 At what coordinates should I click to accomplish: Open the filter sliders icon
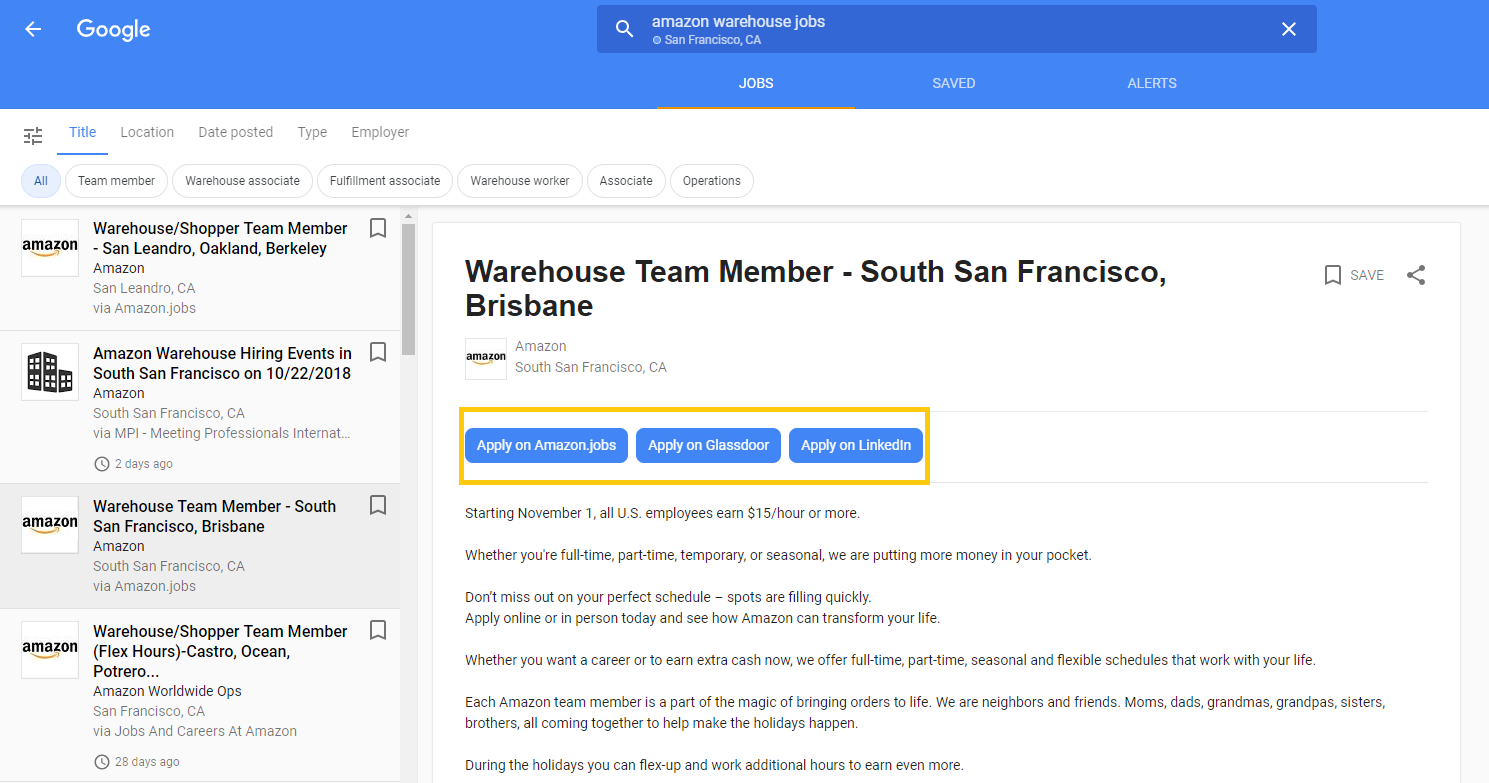coord(33,135)
